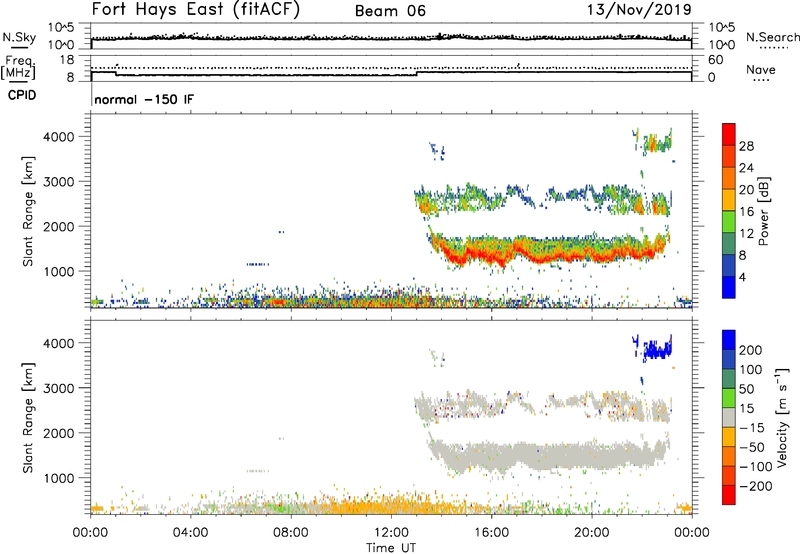Click the "04:00" time tick label
Image resolution: width=800 pixels, height=554 pixels.
(190, 533)
